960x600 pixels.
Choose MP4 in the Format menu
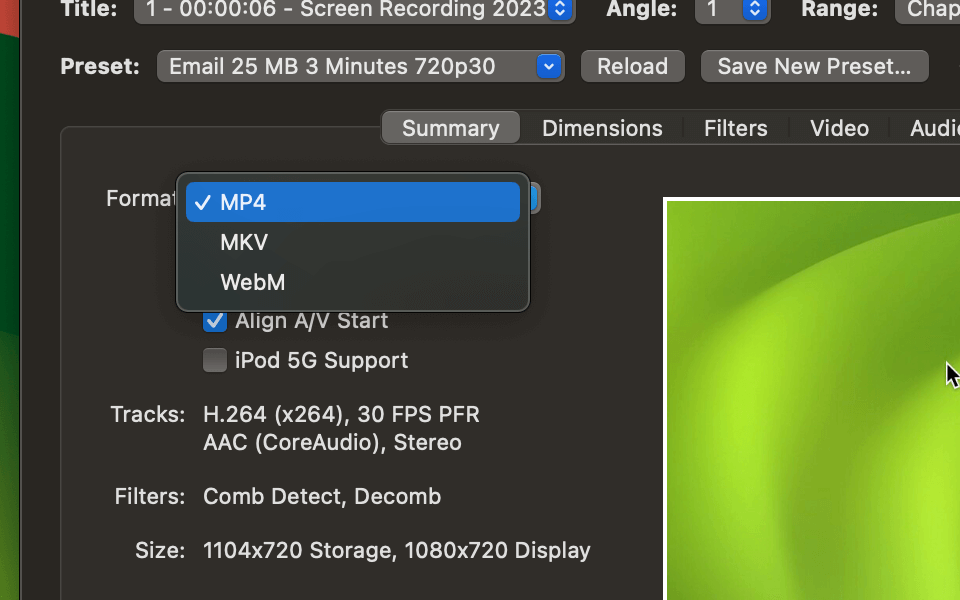[352, 202]
